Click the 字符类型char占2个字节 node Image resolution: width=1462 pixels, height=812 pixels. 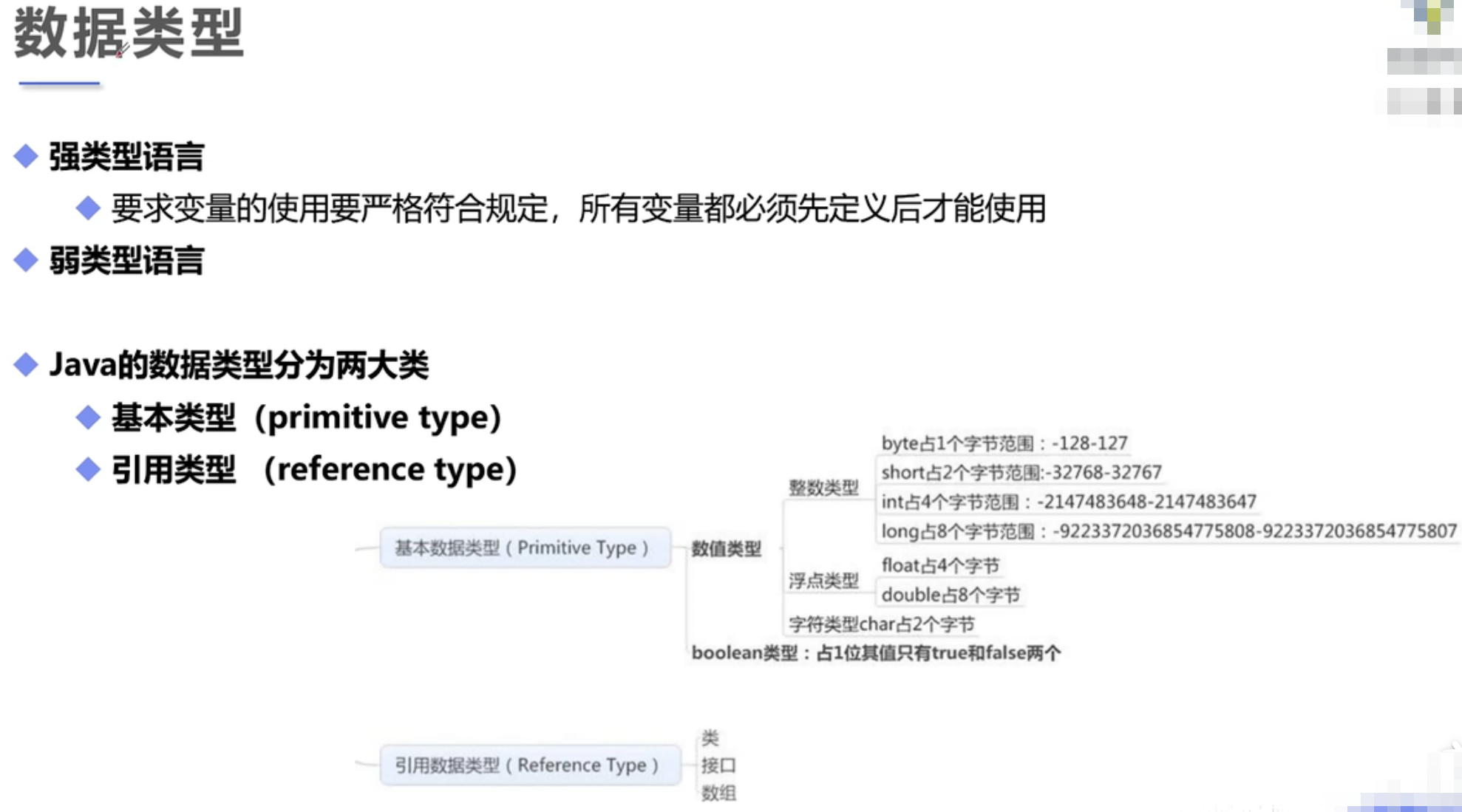(881, 624)
